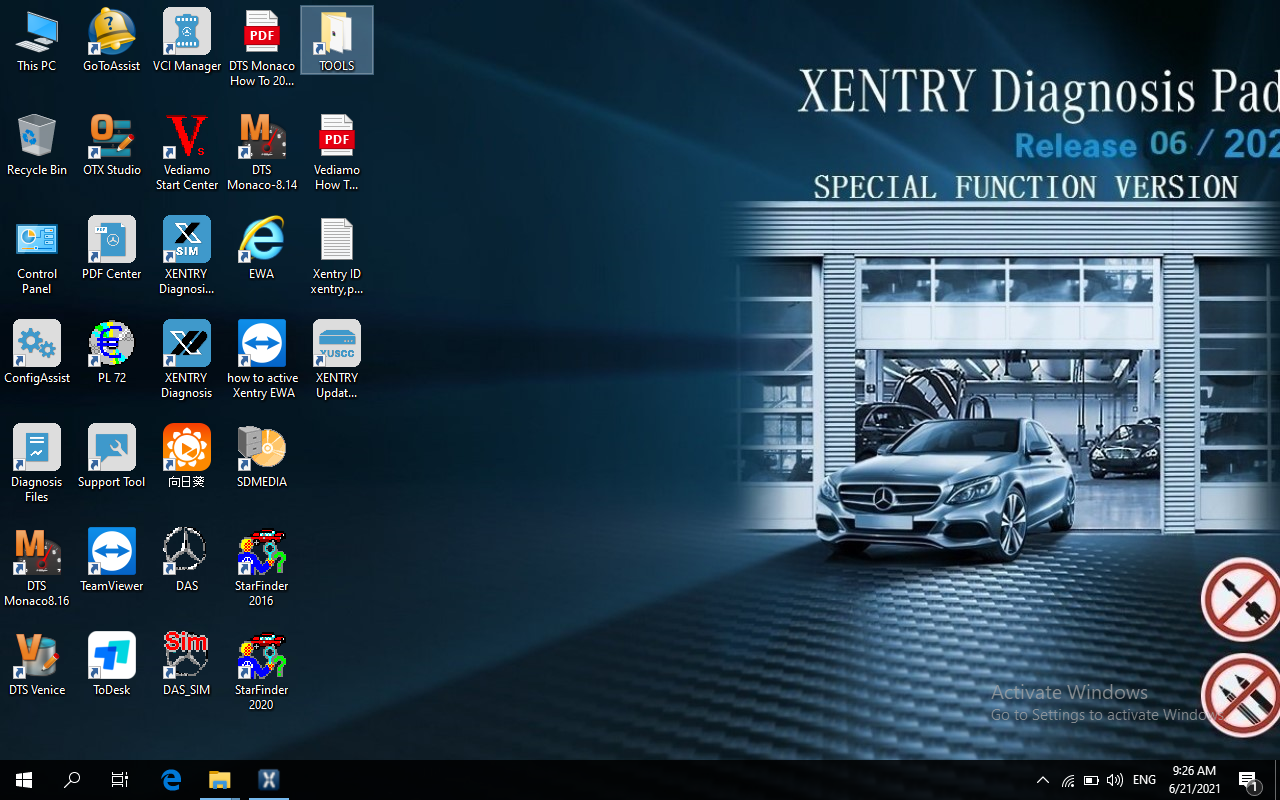The width and height of the screenshot is (1280, 800).
Task: Launch TeamViewer desktop shortcut
Action: (112, 560)
